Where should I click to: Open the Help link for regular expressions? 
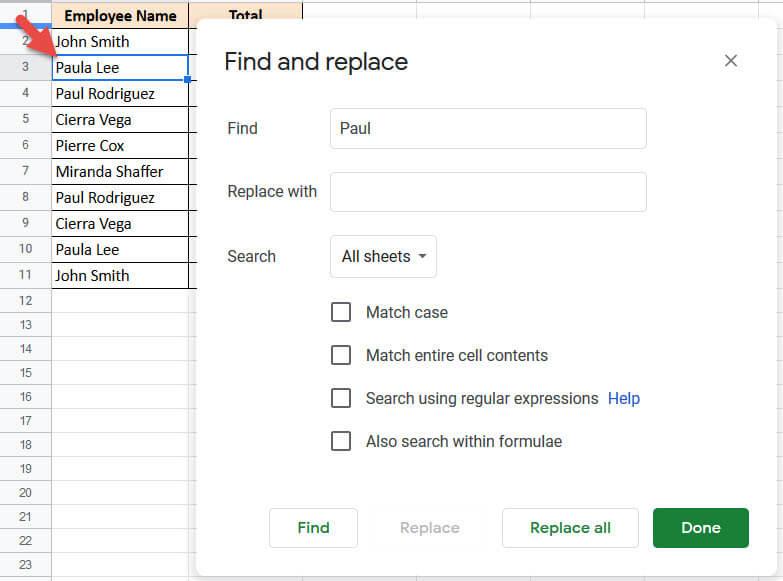click(x=624, y=398)
